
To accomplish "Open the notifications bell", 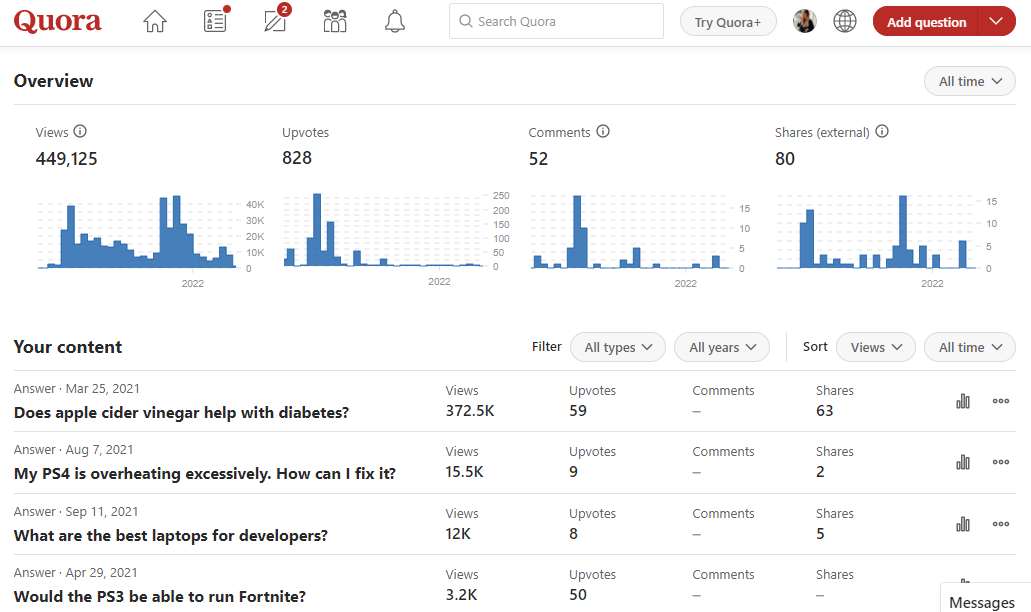I will (x=395, y=22).
